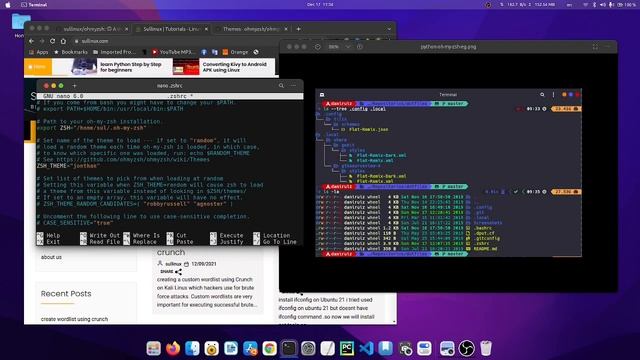Viewport: 640px width, 360px height.
Task: Open the image viewer icon in the dock
Action: pyautogui.click(x=447, y=348)
